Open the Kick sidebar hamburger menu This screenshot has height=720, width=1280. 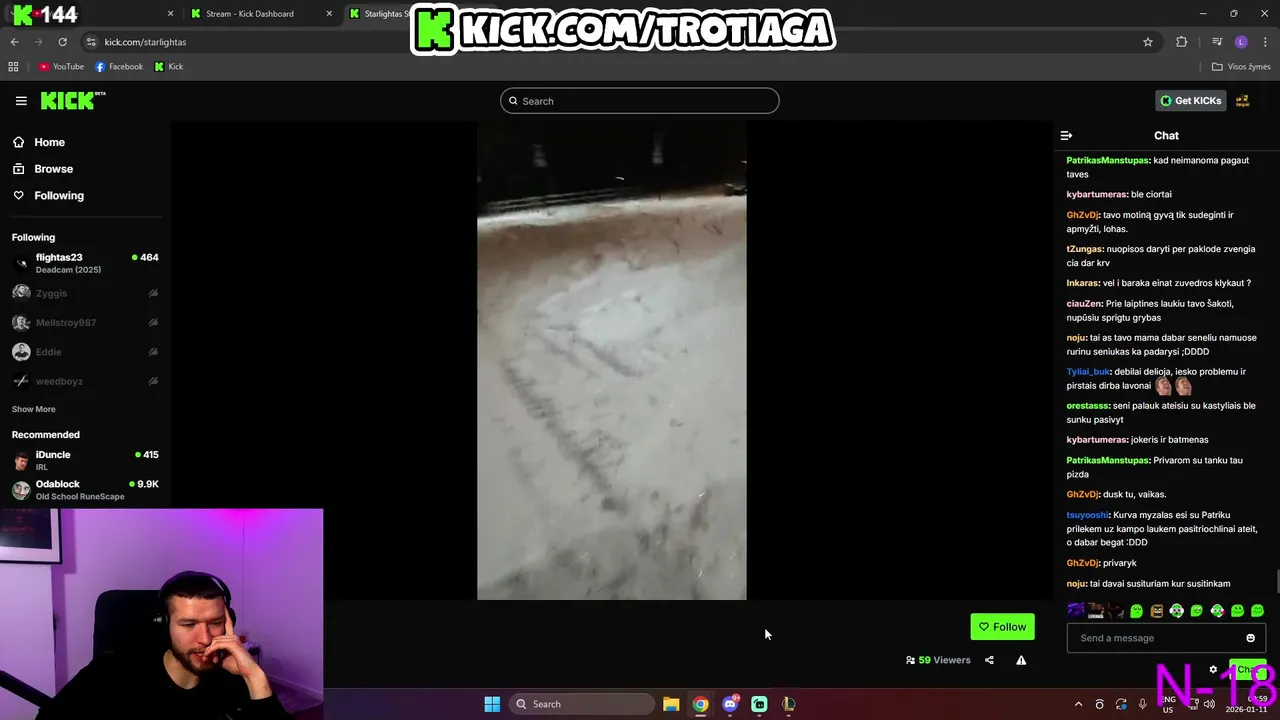point(21,101)
